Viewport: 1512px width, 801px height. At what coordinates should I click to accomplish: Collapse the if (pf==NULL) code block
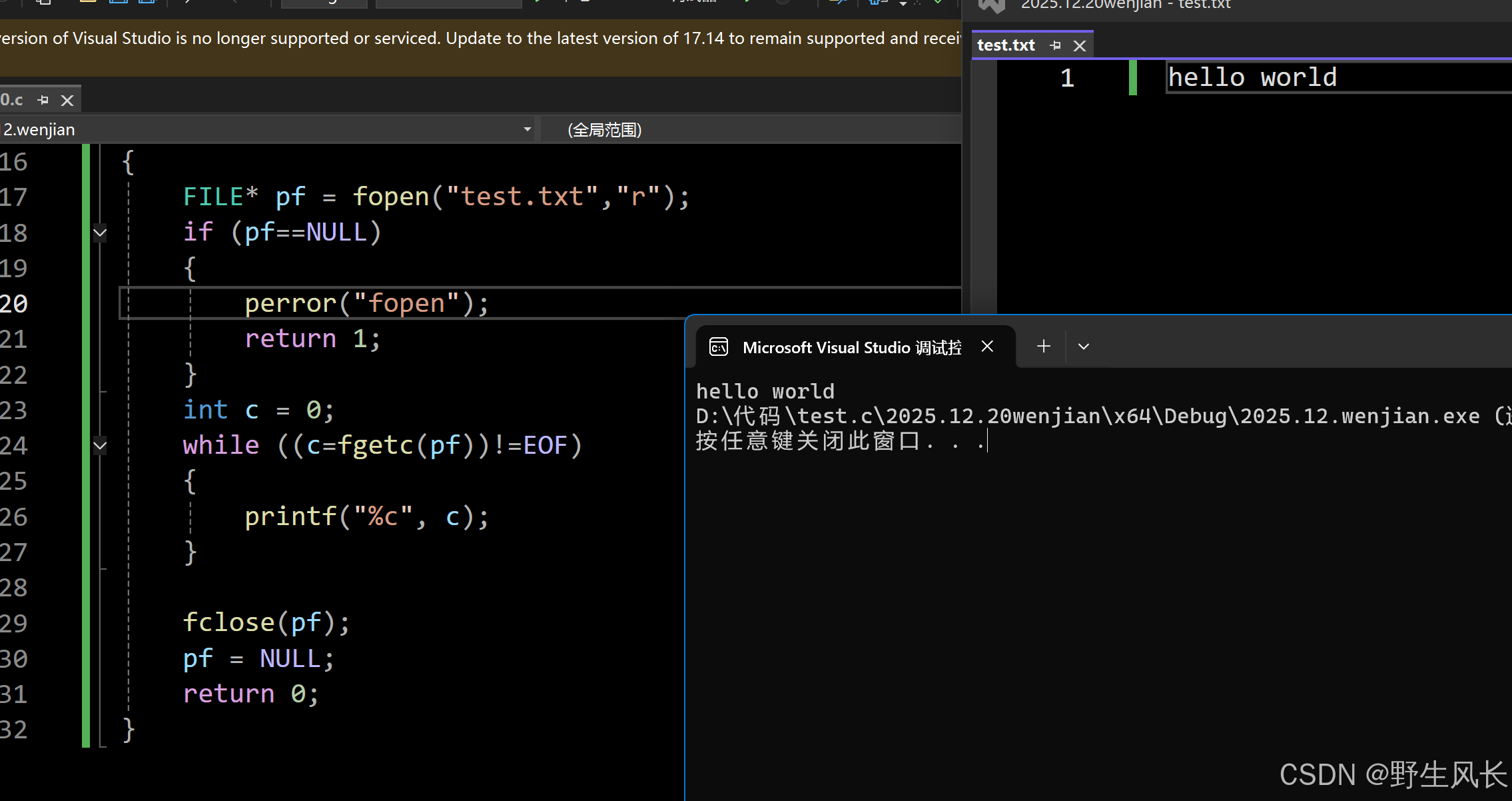(x=100, y=233)
